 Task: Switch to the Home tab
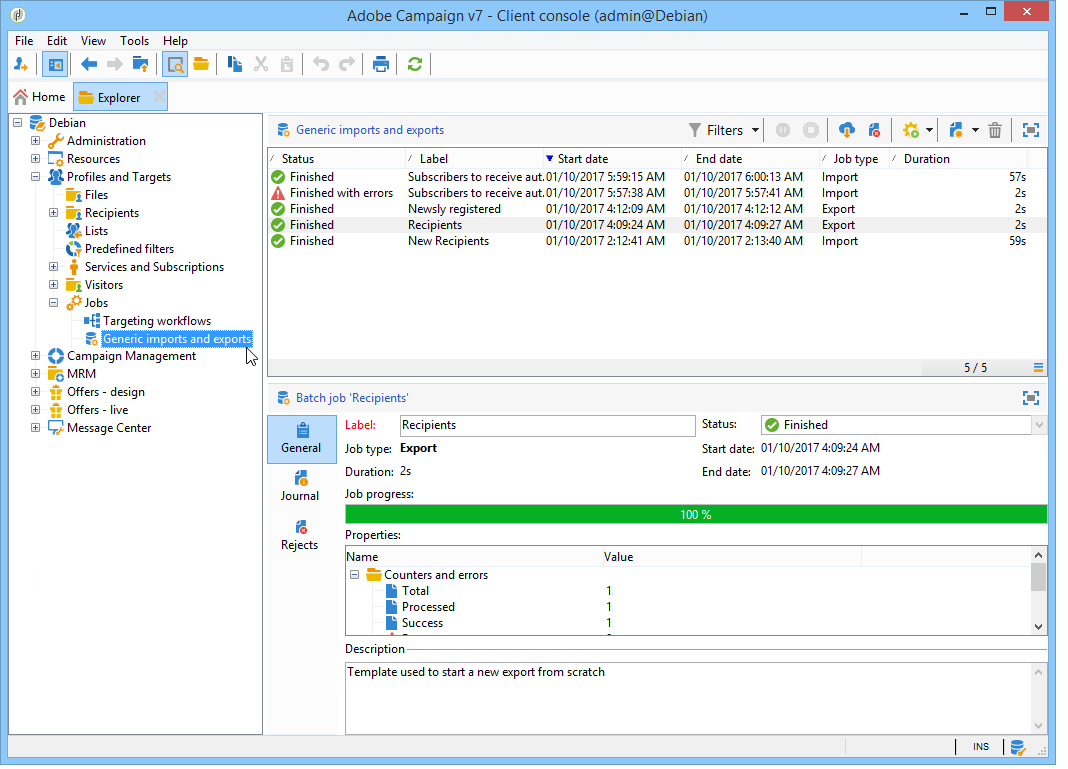point(40,97)
